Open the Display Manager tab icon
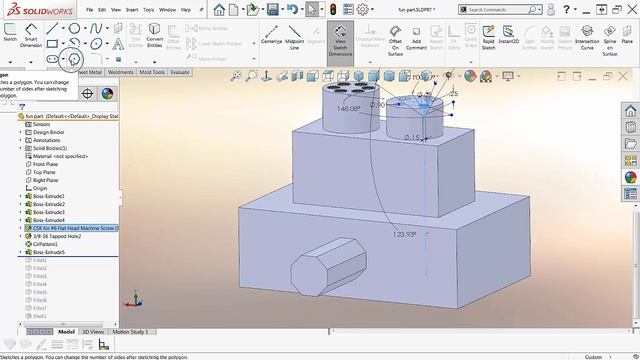This screenshot has height=360, width=640. point(107,94)
